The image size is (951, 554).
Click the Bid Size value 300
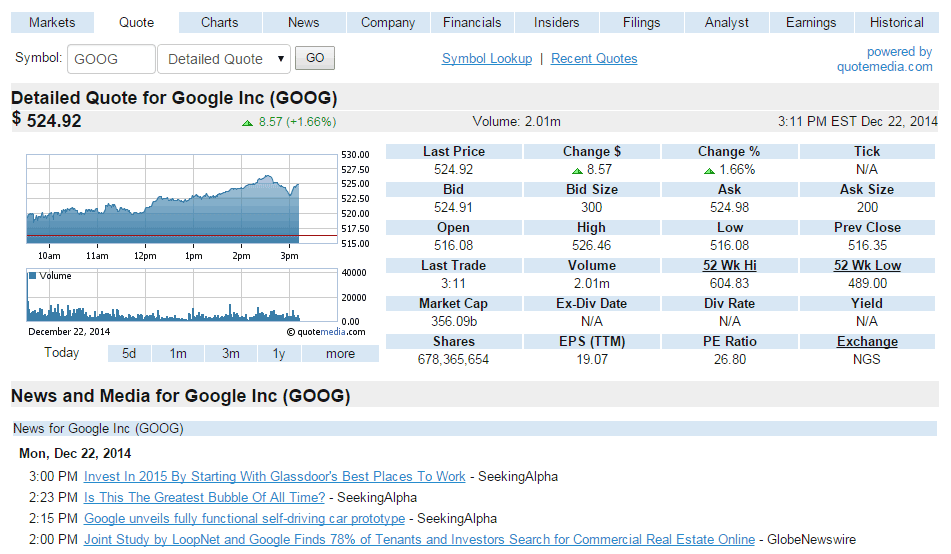(x=591, y=208)
